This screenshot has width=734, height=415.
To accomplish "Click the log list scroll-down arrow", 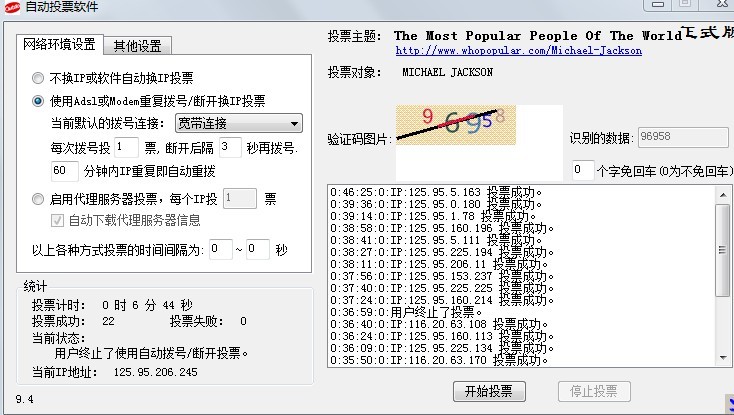I will (723, 361).
